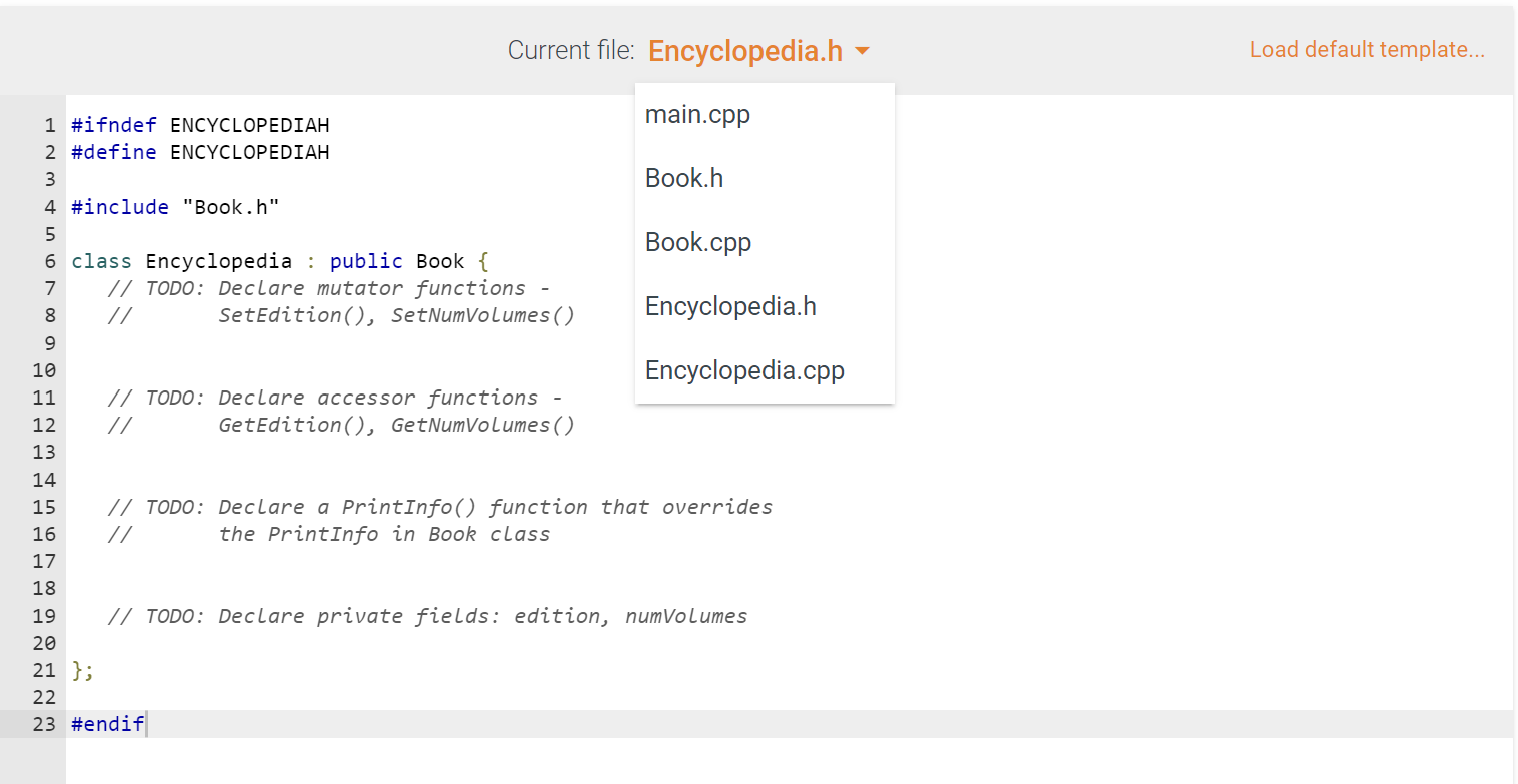Screen dimensions: 1518x784
Task: Click line number 10 in the gutter
Action: click(x=44, y=370)
